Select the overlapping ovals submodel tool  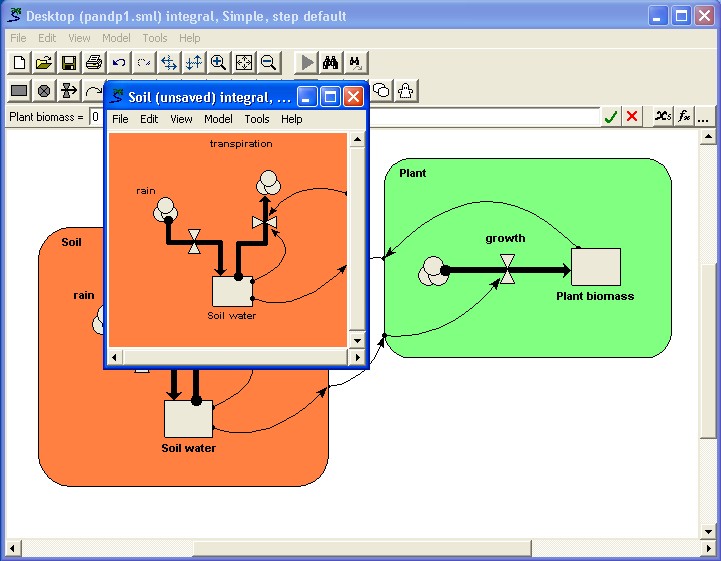(x=381, y=91)
